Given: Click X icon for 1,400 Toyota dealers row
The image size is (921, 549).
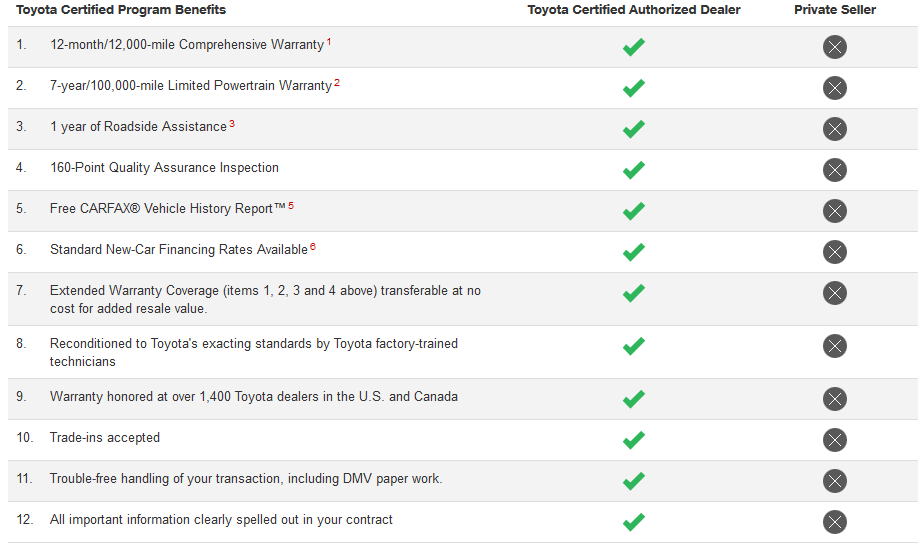Looking at the screenshot, I should tap(835, 399).
